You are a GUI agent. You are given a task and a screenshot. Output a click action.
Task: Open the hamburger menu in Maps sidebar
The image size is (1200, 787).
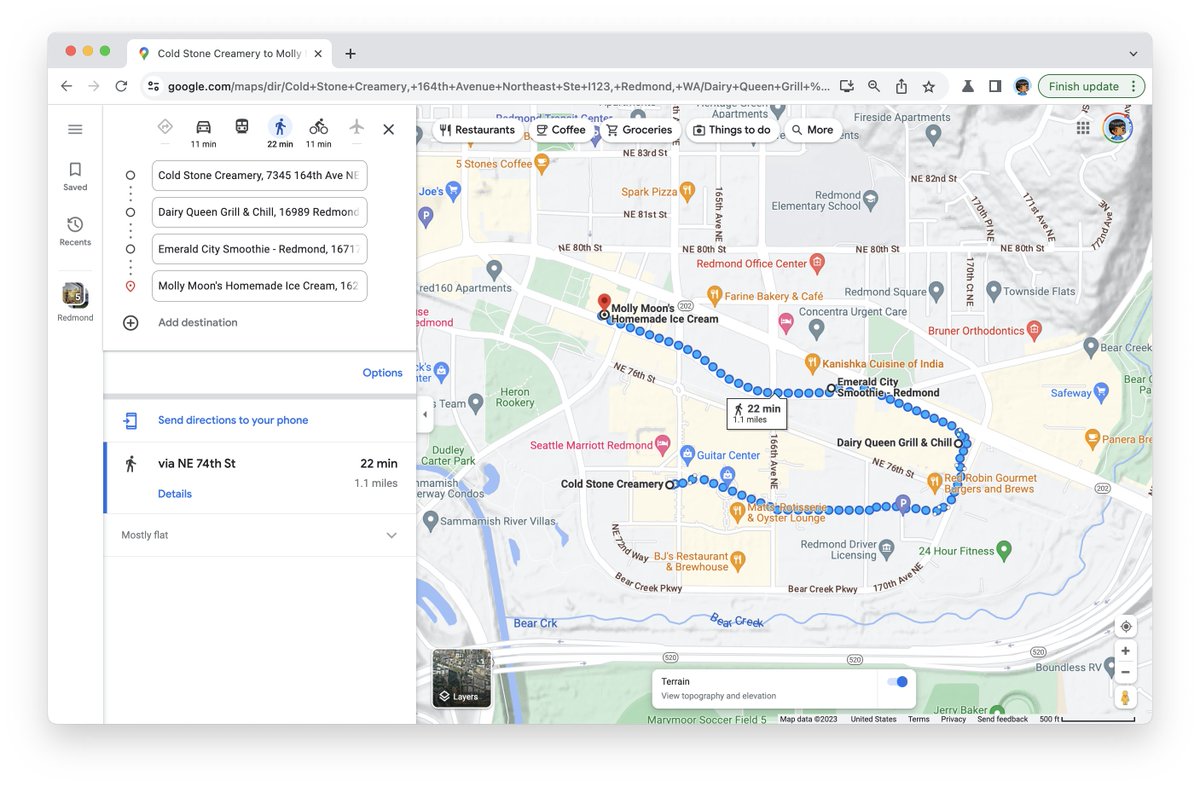tap(75, 129)
